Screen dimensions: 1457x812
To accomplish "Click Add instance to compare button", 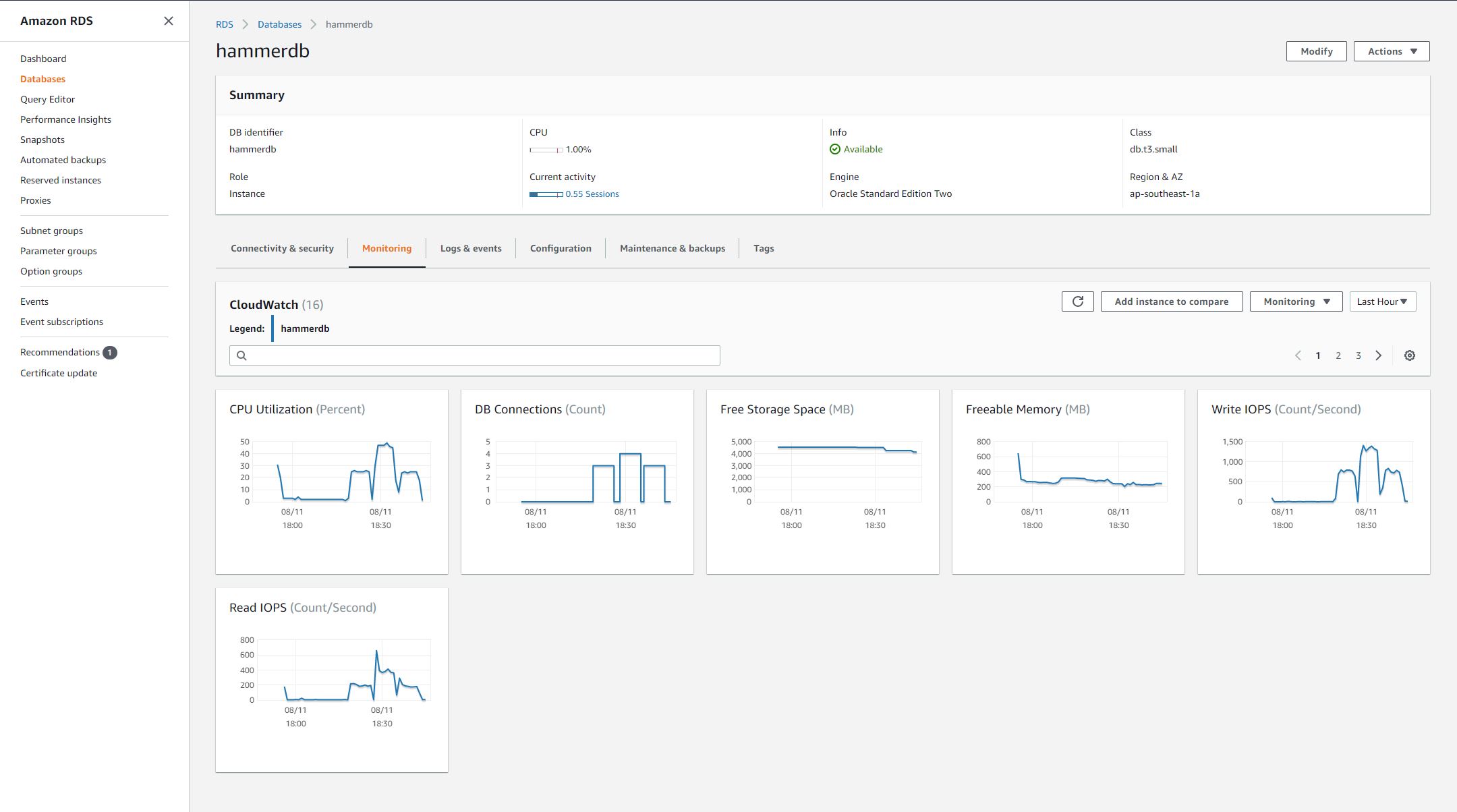I will (x=1171, y=301).
